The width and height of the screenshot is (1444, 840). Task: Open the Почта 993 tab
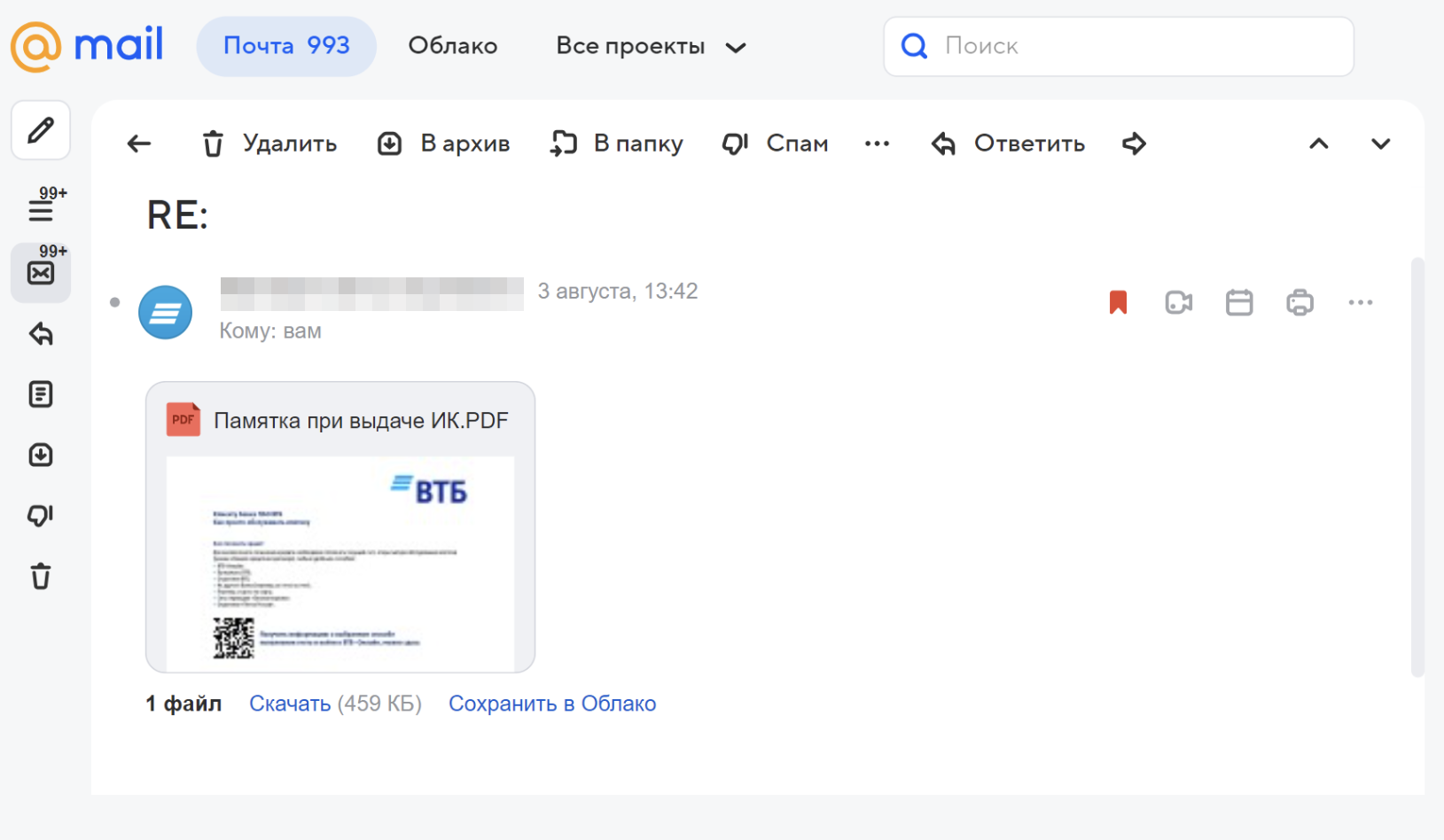click(x=286, y=46)
